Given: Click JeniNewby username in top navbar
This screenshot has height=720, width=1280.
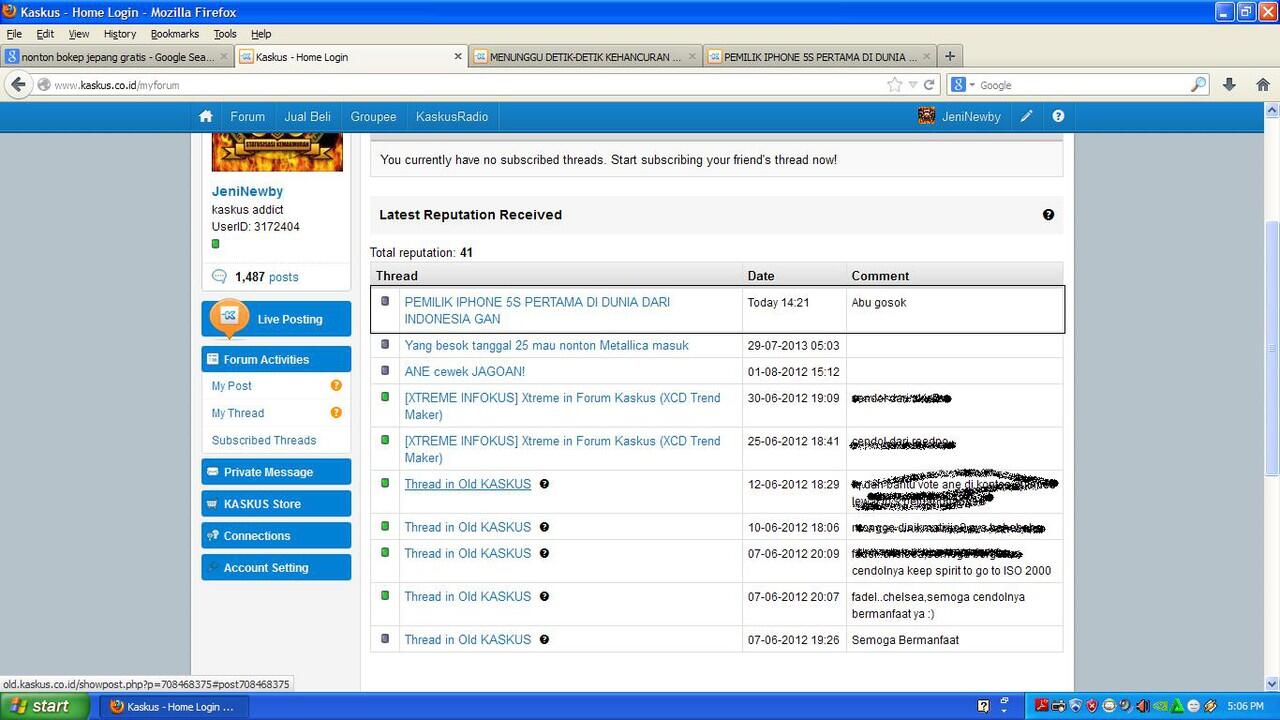Looking at the screenshot, I should (971, 117).
